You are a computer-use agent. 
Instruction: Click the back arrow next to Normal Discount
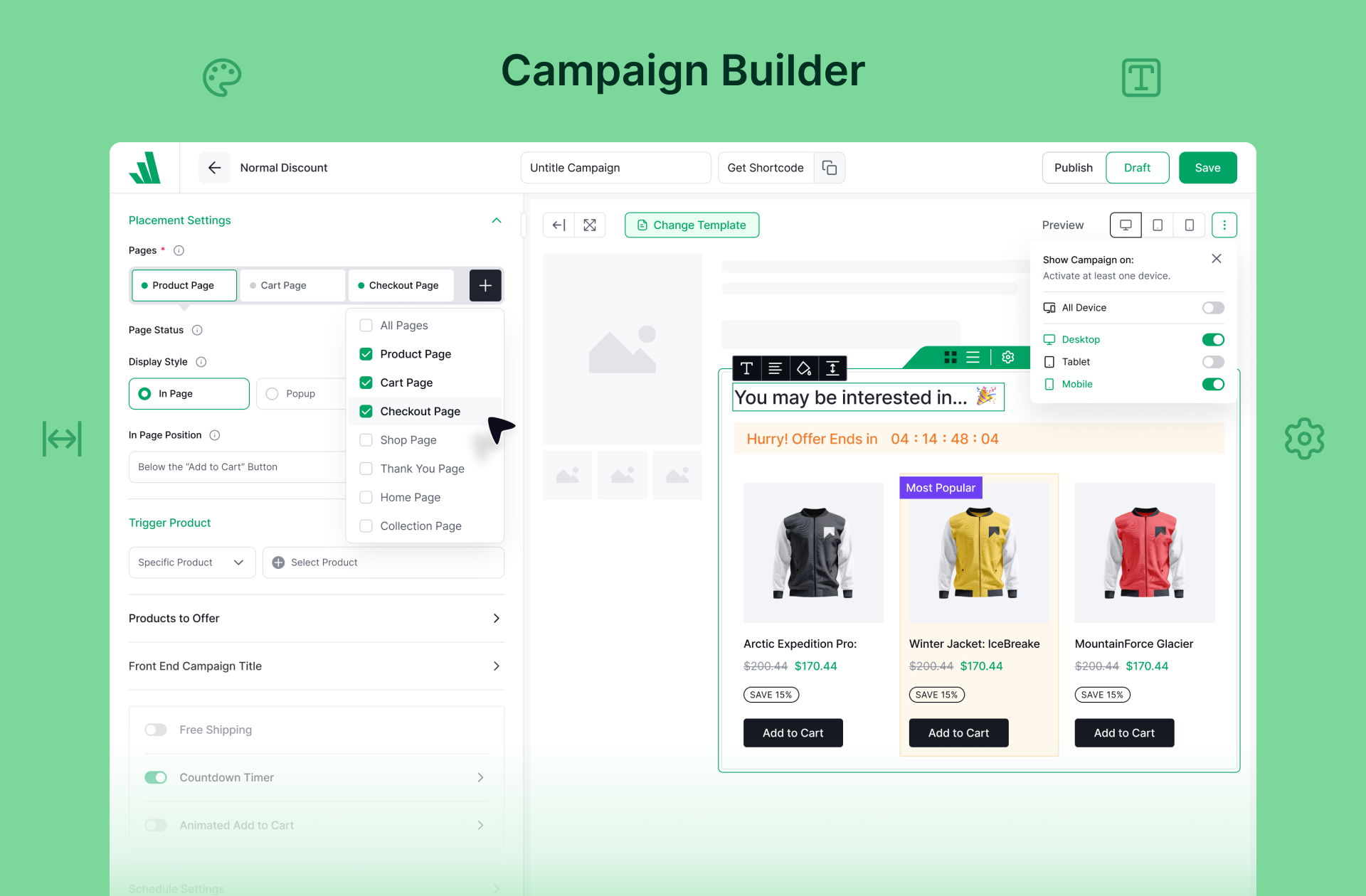click(214, 168)
